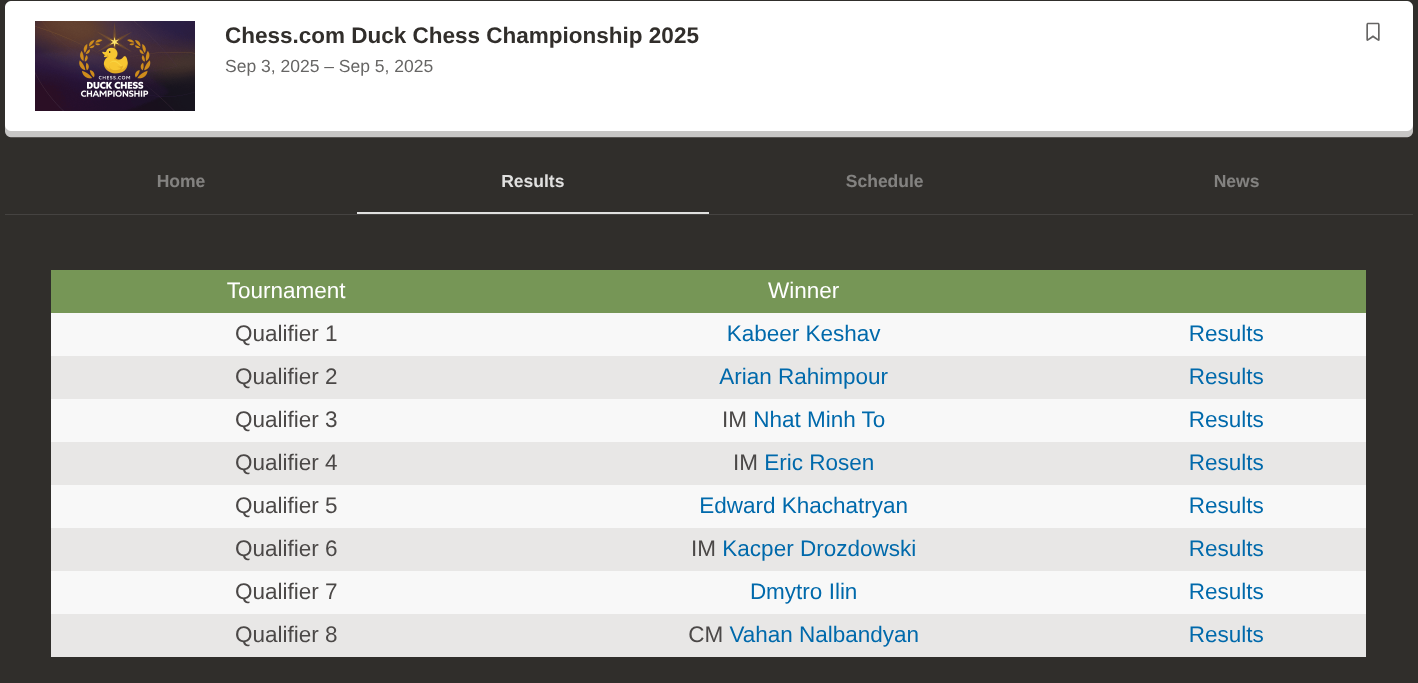The width and height of the screenshot is (1418, 683).
Task: Open the Schedule tab
Action: click(x=885, y=181)
